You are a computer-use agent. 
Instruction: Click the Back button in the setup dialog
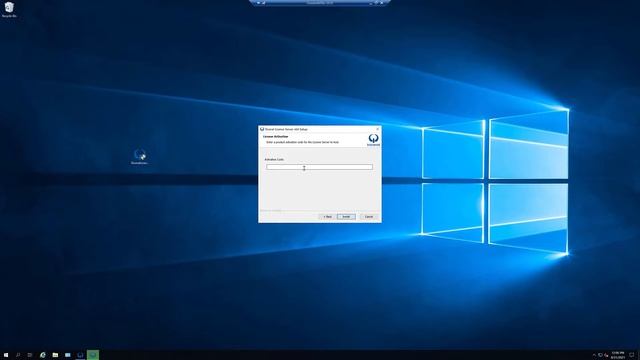pos(327,217)
